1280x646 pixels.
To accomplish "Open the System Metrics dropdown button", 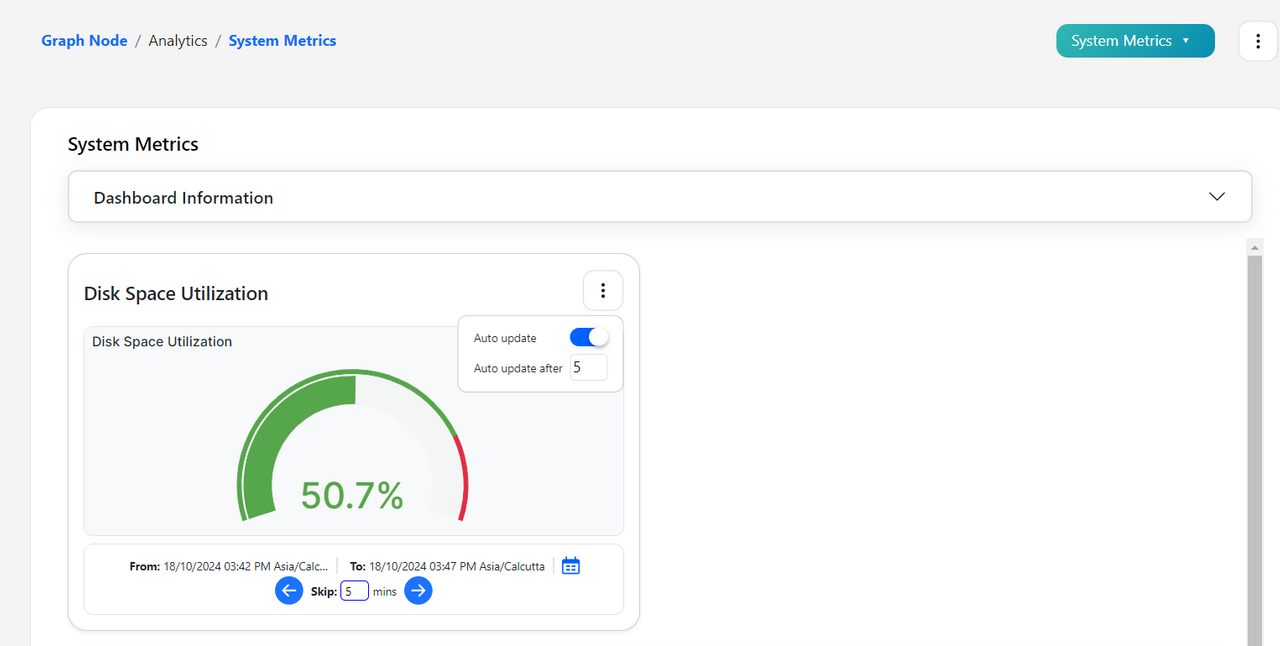I will (x=1135, y=41).
